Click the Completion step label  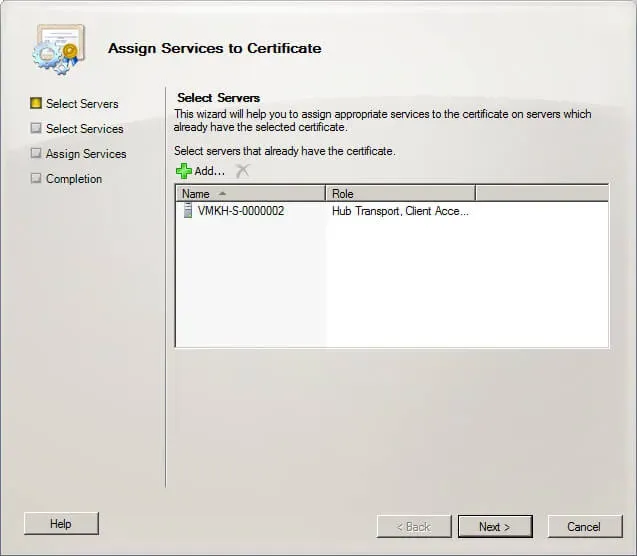tap(74, 179)
